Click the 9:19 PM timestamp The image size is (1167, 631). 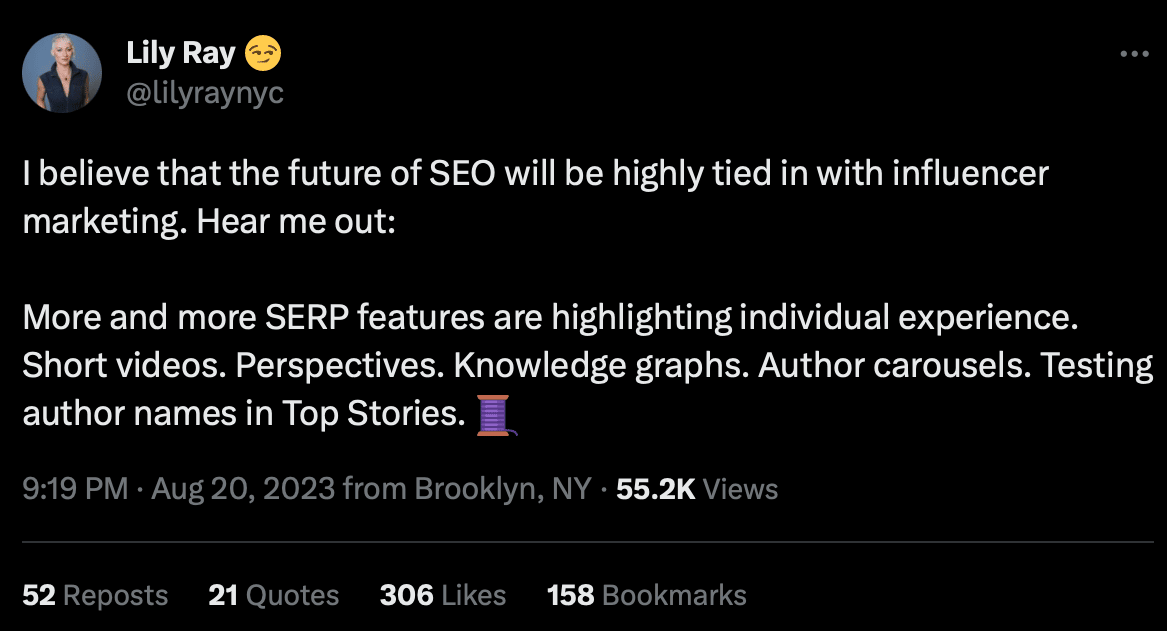(x=75, y=489)
